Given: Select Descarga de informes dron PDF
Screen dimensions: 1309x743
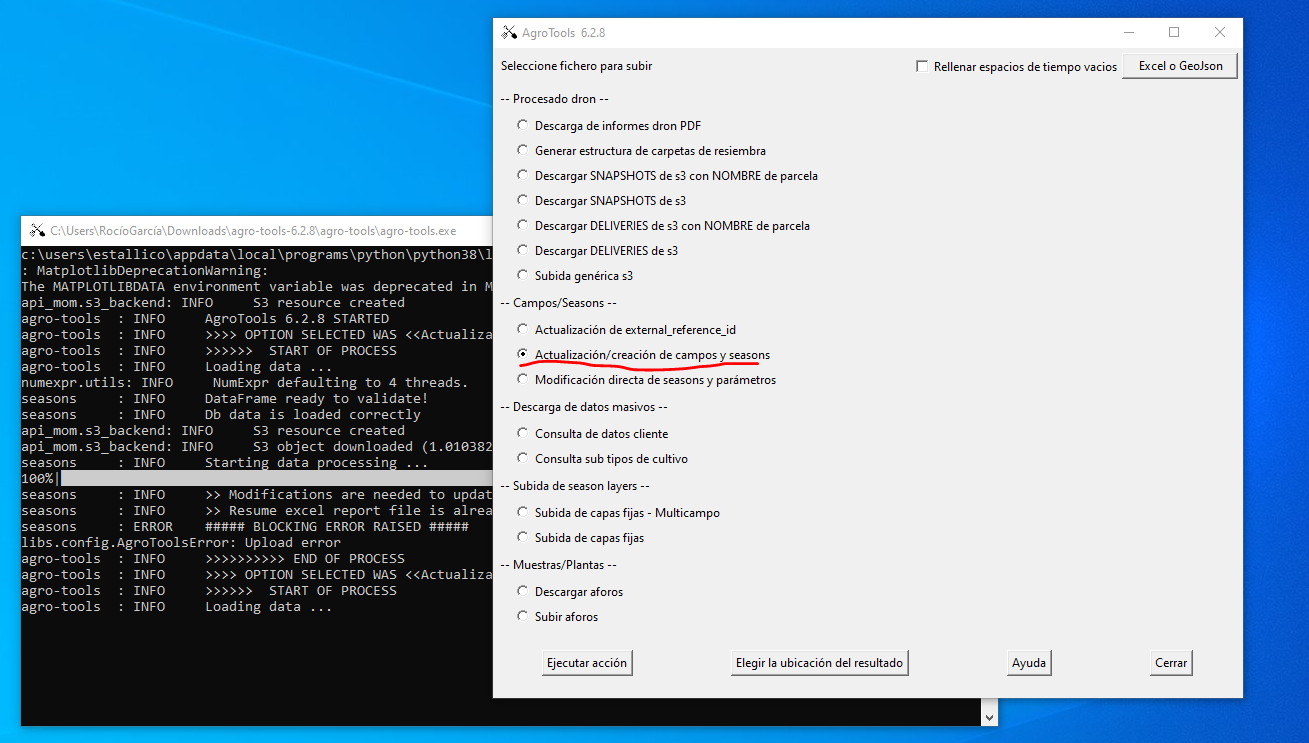Looking at the screenshot, I should [522, 126].
